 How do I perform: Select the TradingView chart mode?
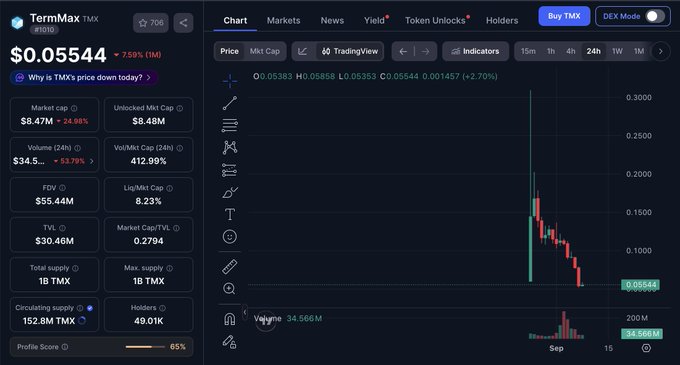coord(350,51)
